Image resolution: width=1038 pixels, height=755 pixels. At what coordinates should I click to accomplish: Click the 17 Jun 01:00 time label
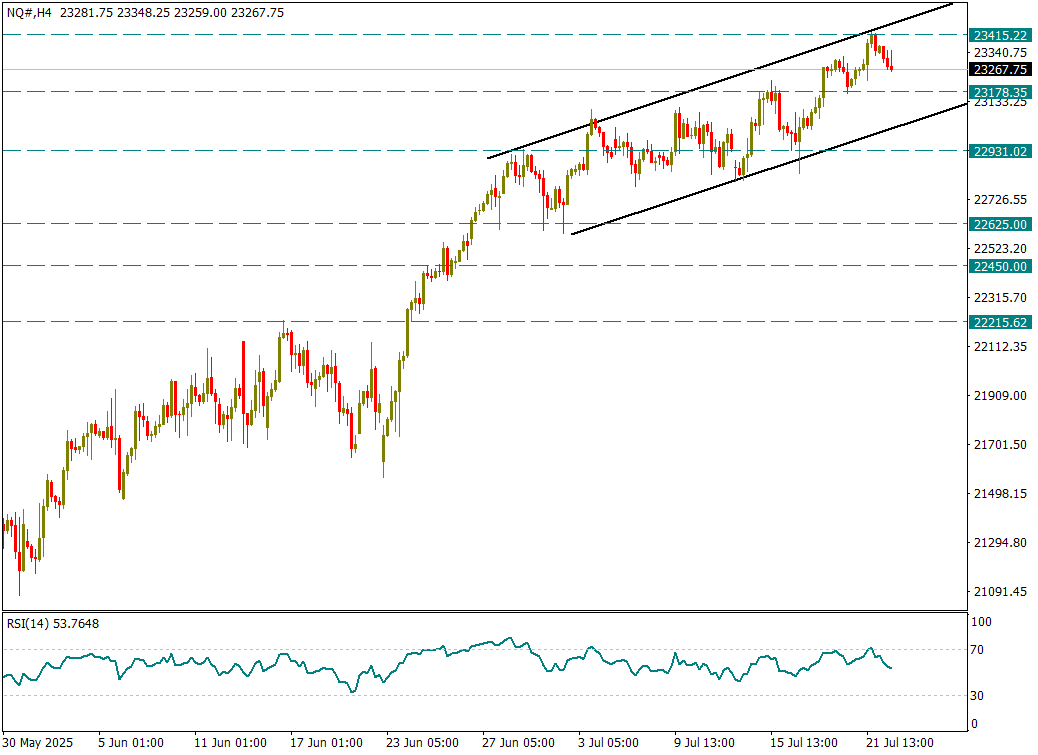point(326,742)
